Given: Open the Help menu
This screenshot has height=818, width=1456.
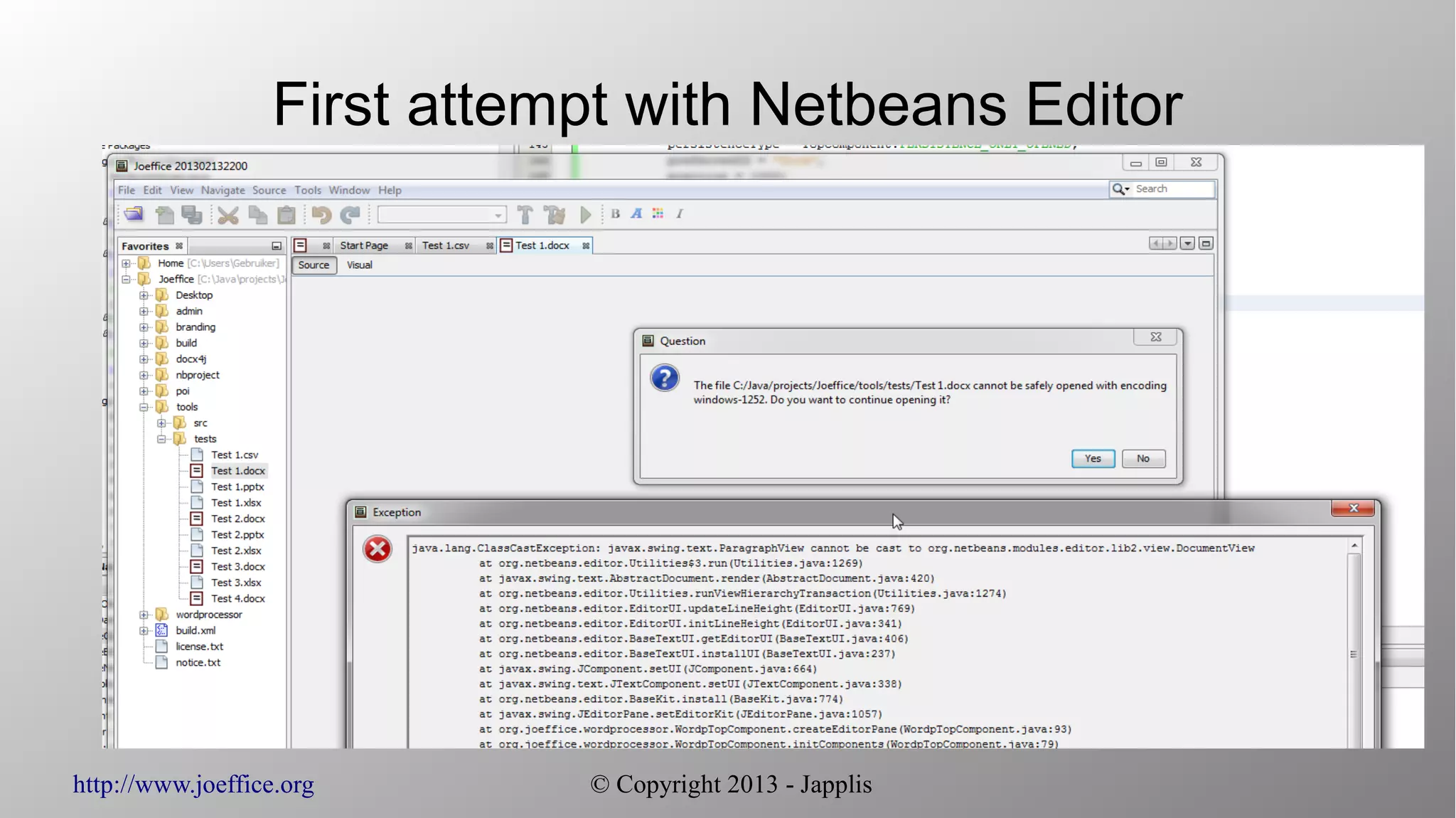Looking at the screenshot, I should click(390, 190).
